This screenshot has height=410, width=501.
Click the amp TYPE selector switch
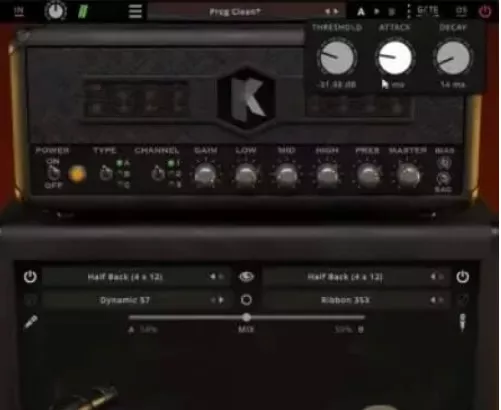coord(106,173)
